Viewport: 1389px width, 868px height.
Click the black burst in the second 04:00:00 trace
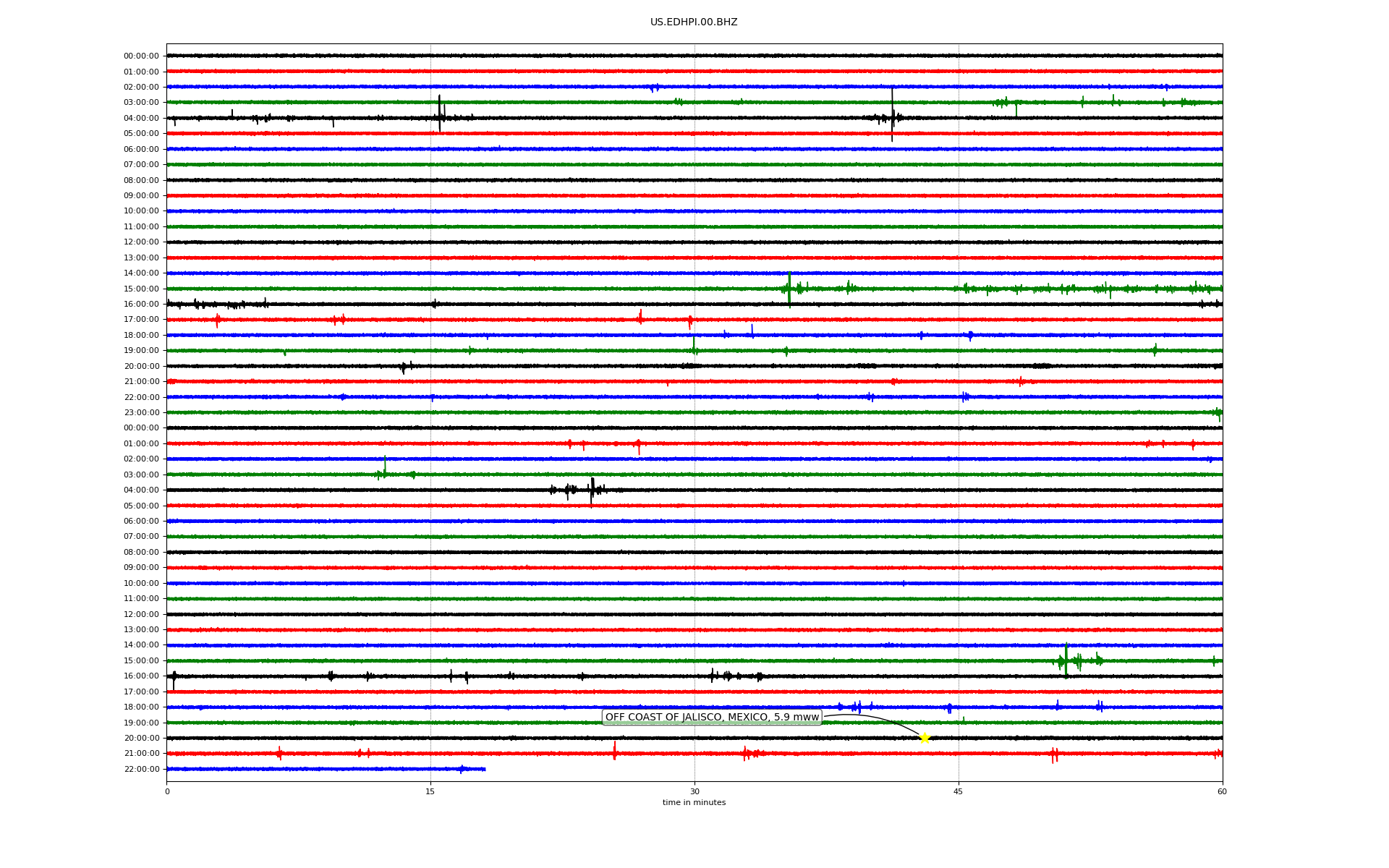coord(592,490)
